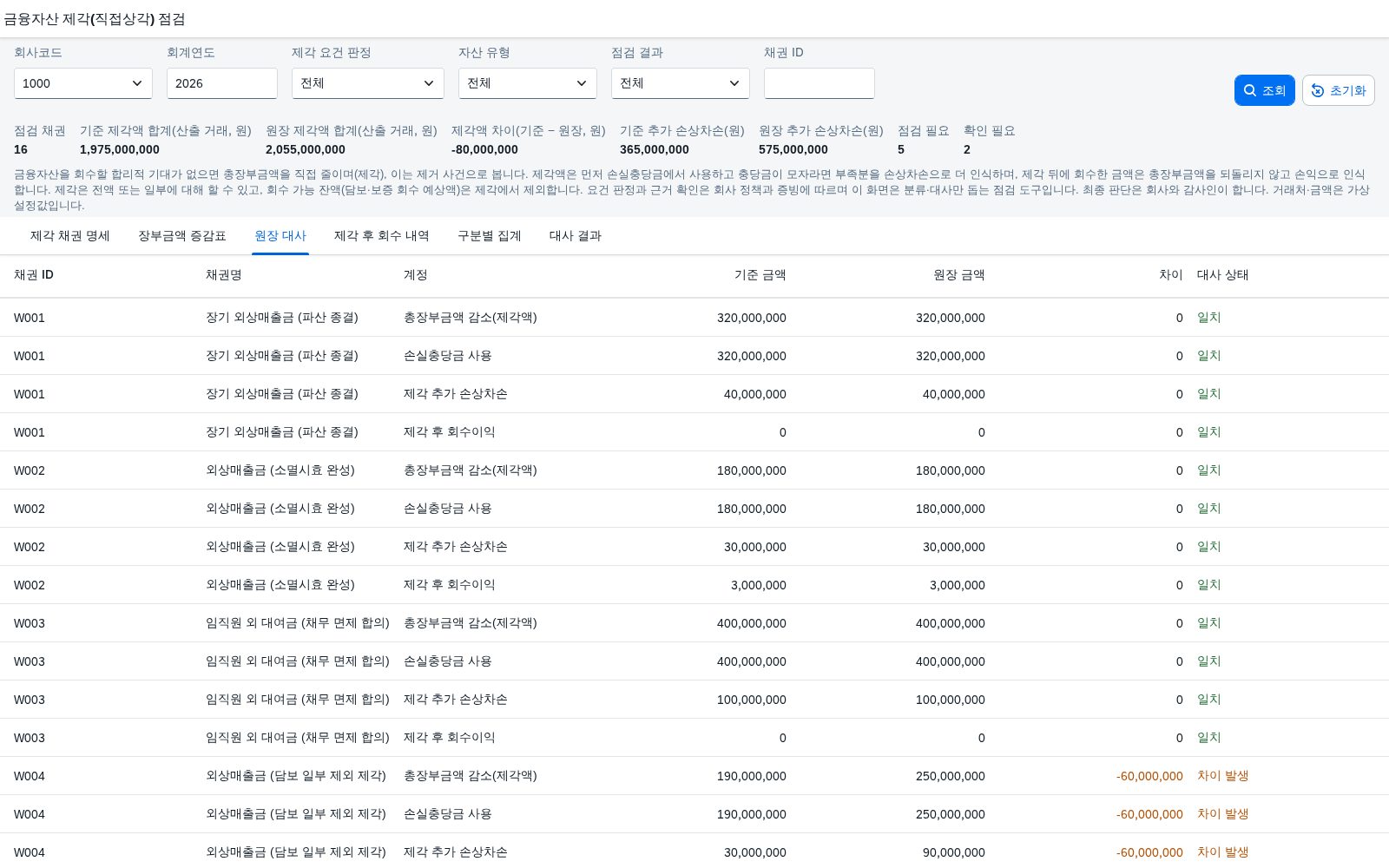1389x868 pixels.
Task: Click 250,000,000 in W004 총장부금액 감소 row
Action: click(951, 776)
